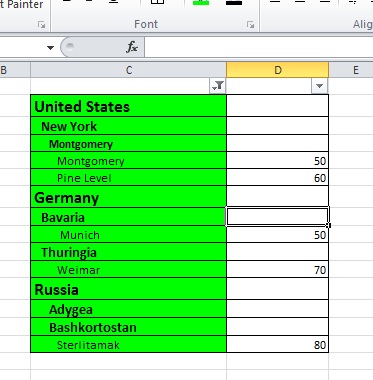Screen dimensions: 373x380
Task: Select the column C header
Action: 129,70
